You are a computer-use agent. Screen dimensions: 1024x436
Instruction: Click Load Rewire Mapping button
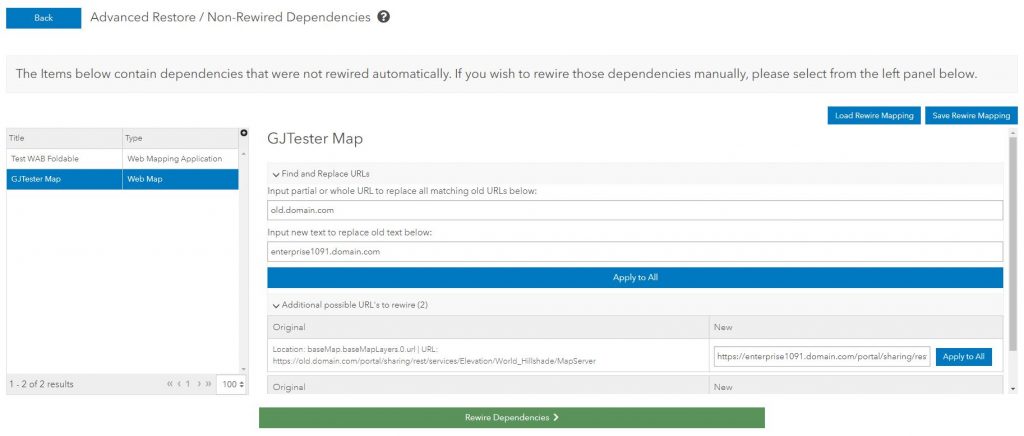[x=874, y=116]
